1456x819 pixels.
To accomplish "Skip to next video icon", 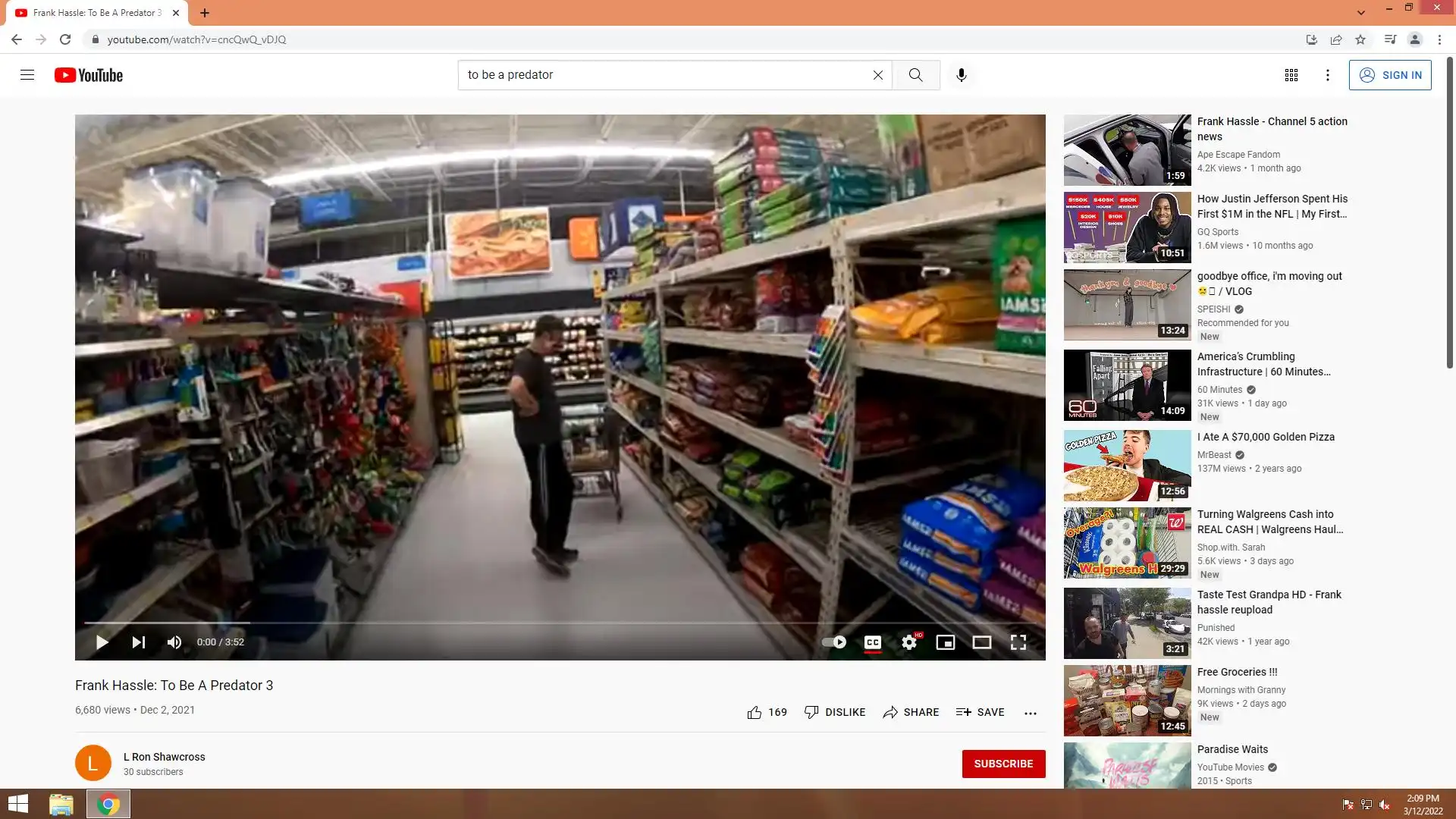I will [139, 642].
